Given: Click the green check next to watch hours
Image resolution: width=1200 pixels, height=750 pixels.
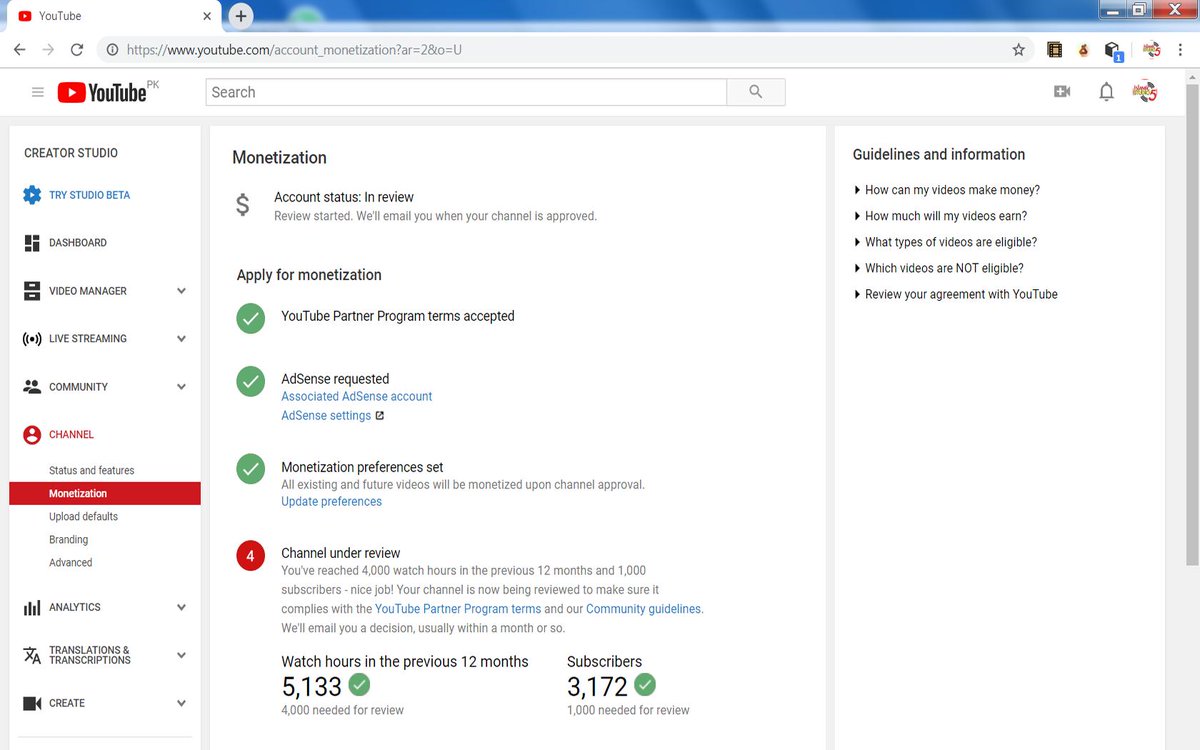Looking at the screenshot, I should [x=359, y=685].
